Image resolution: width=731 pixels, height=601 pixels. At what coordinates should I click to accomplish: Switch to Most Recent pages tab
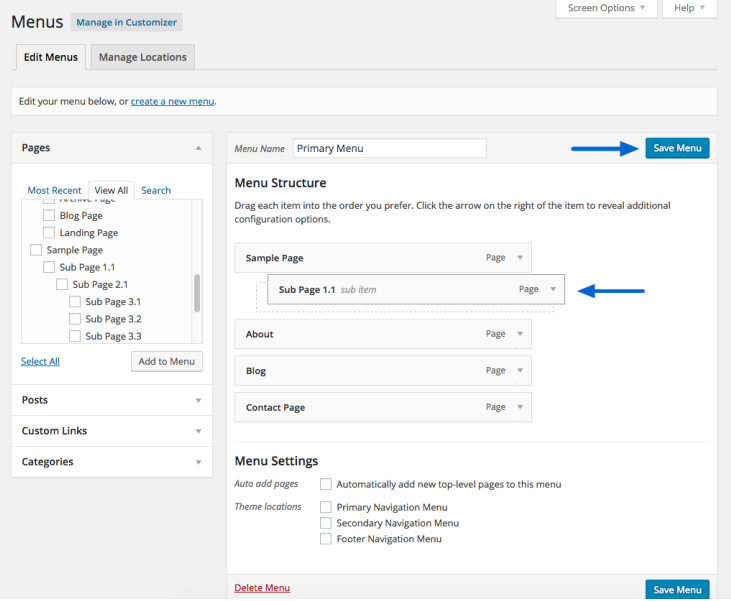(x=54, y=190)
